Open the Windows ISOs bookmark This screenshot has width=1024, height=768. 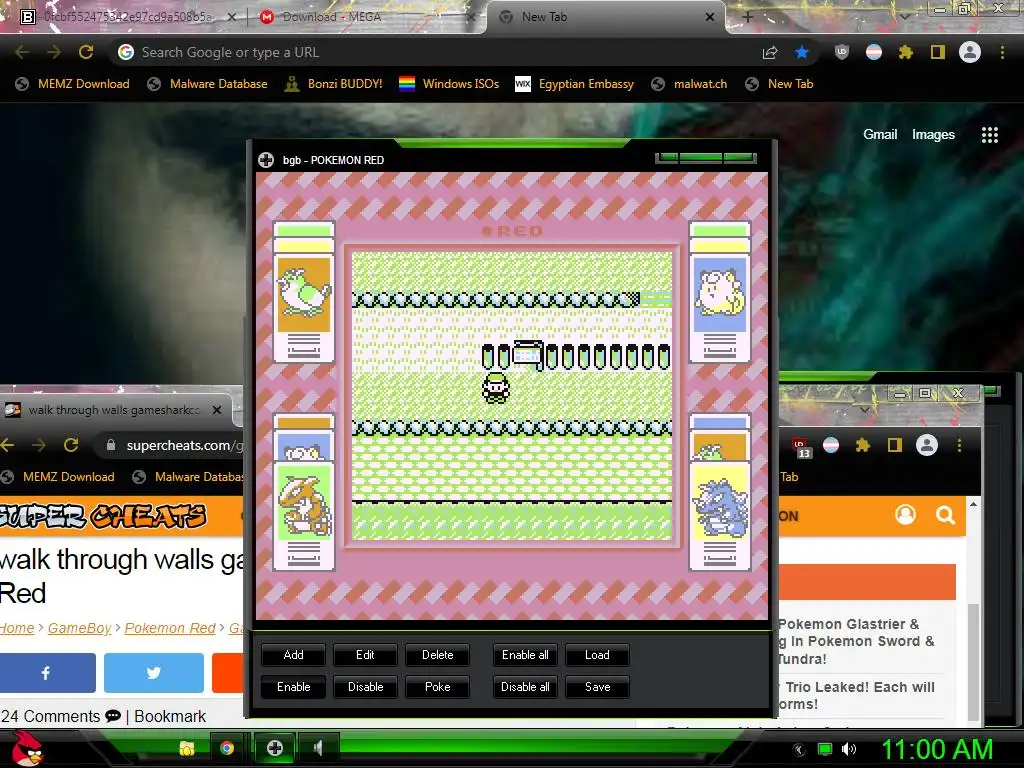click(449, 84)
